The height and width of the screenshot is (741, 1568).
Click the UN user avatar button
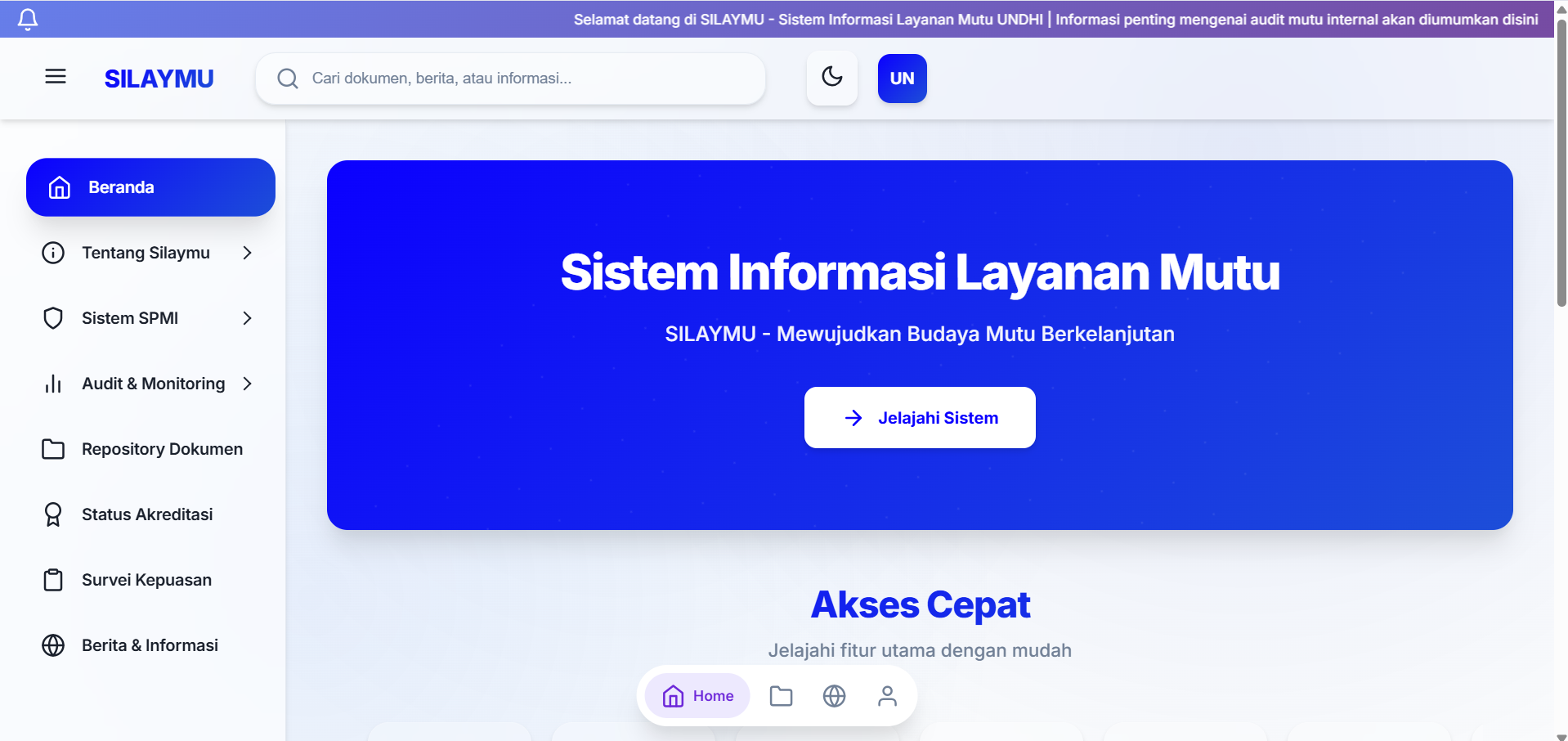(902, 78)
